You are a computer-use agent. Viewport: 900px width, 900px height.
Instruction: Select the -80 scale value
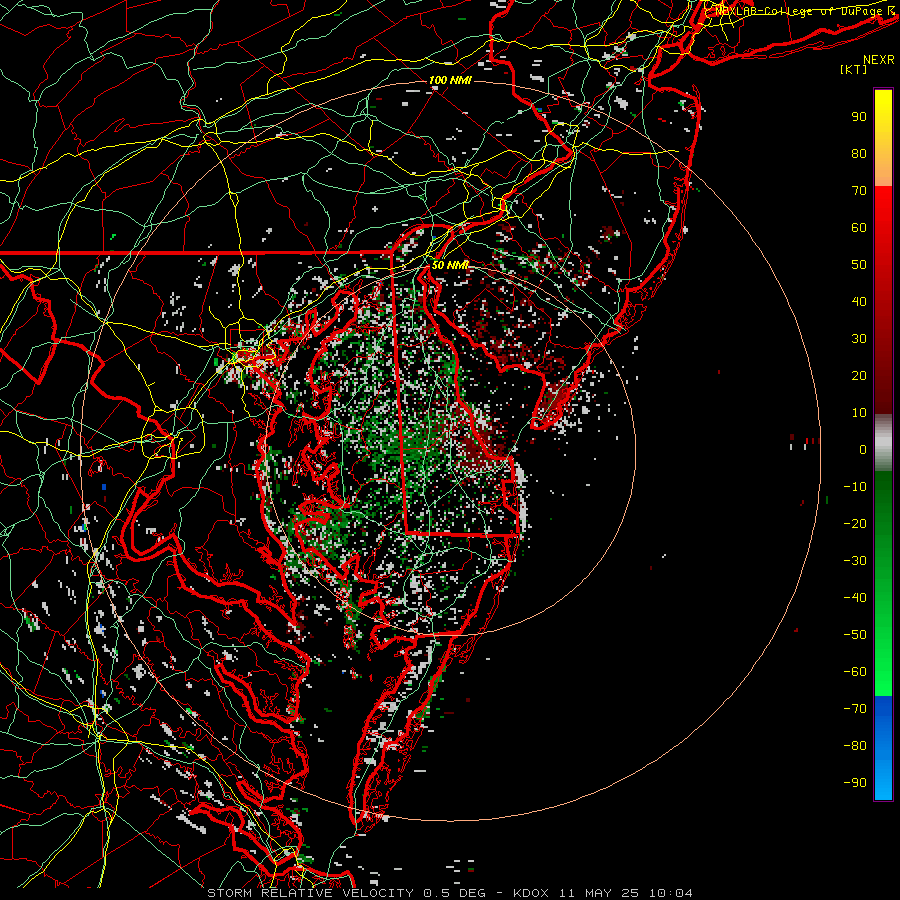(x=855, y=746)
